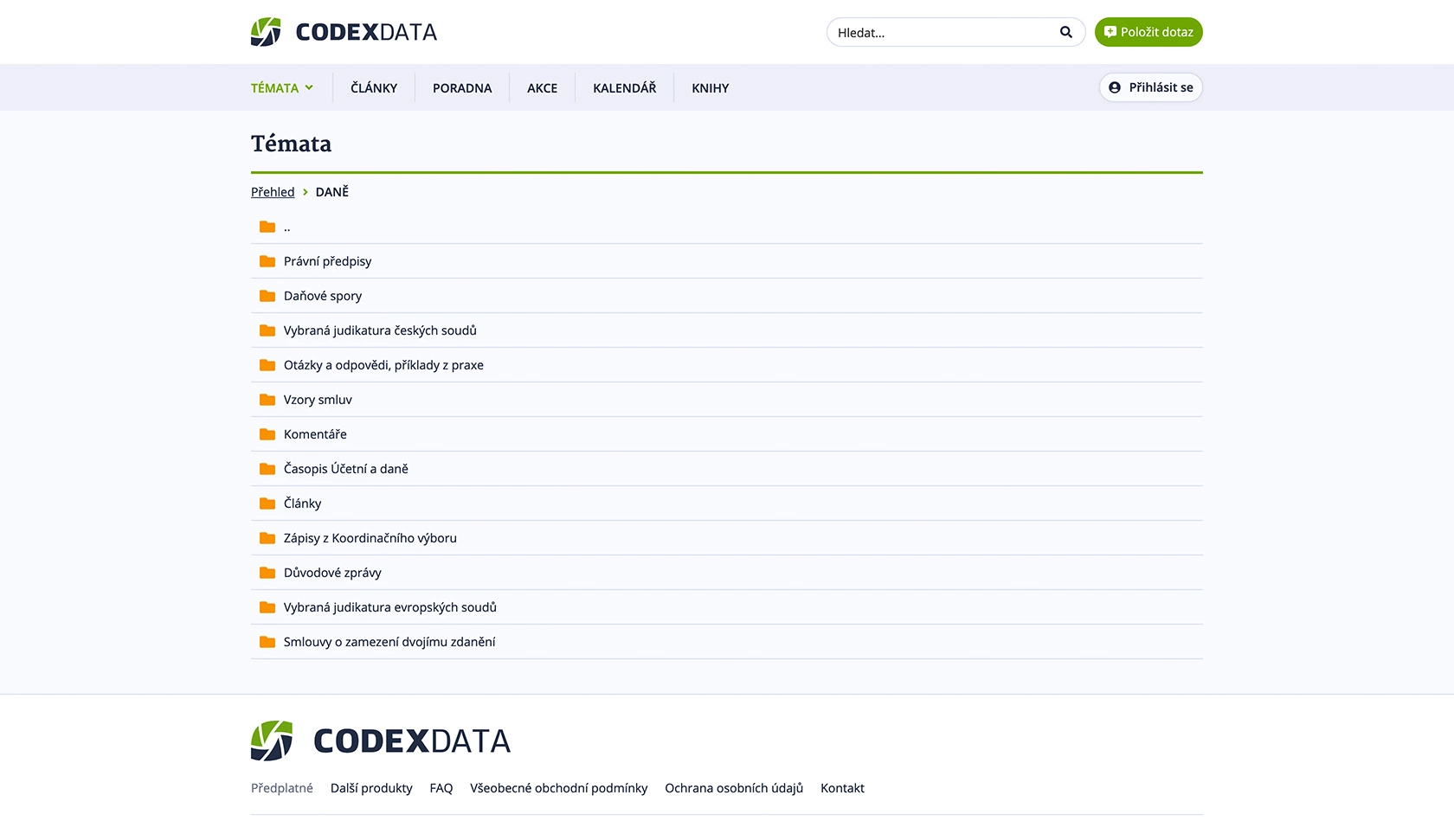This screenshot has width=1454, height=840.
Task: Open the Články folder text in list
Action: [302, 503]
